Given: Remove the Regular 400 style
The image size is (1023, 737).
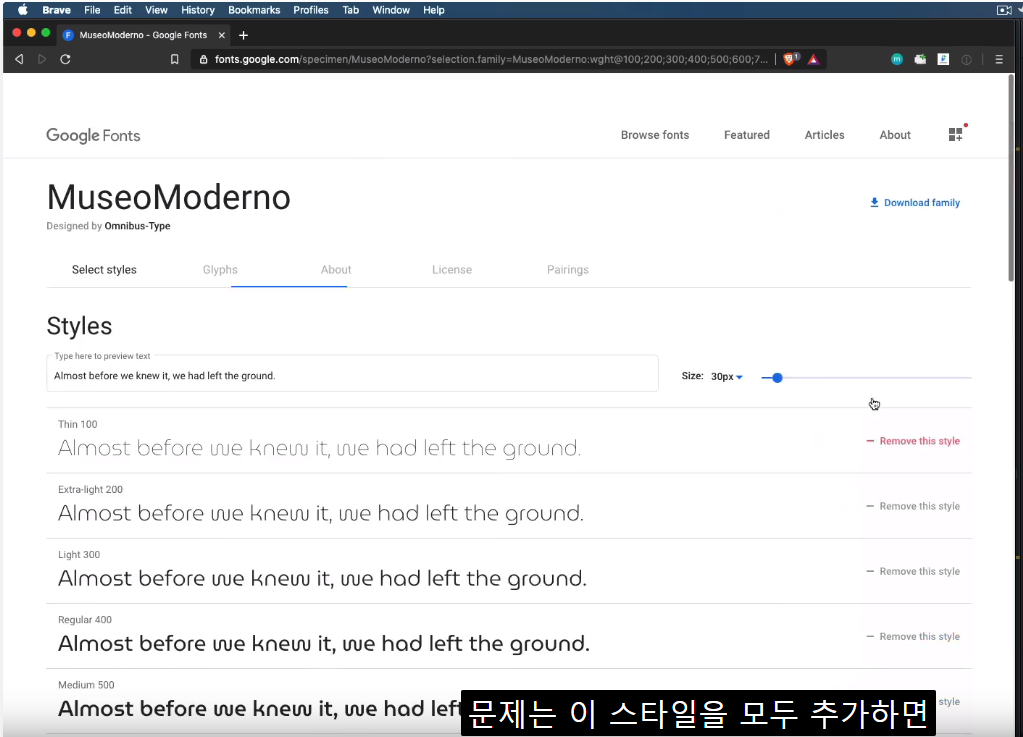Looking at the screenshot, I should (x=913, y=637).
